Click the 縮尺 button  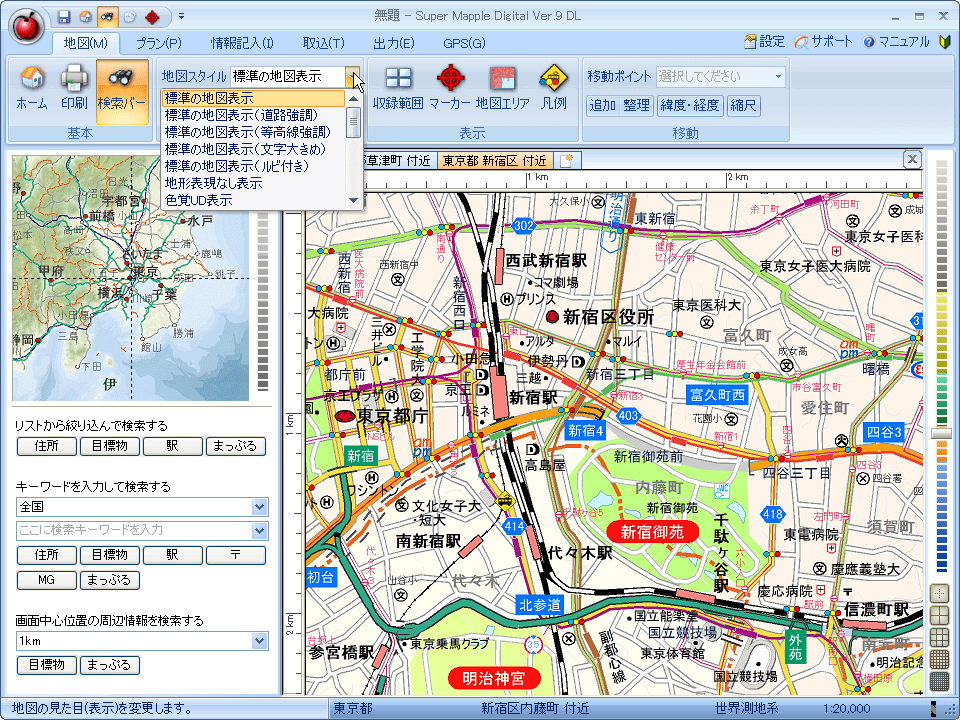(743, 105)
